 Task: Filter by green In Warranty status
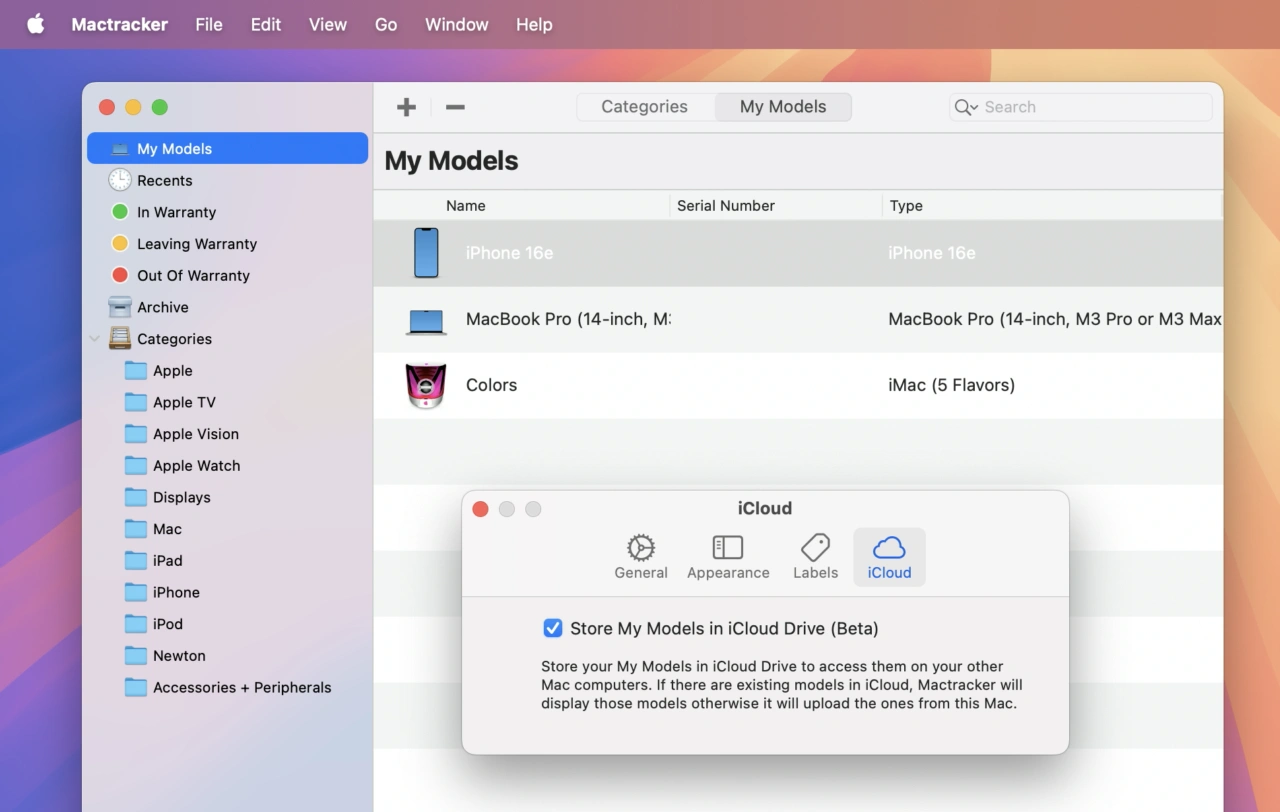176,213
